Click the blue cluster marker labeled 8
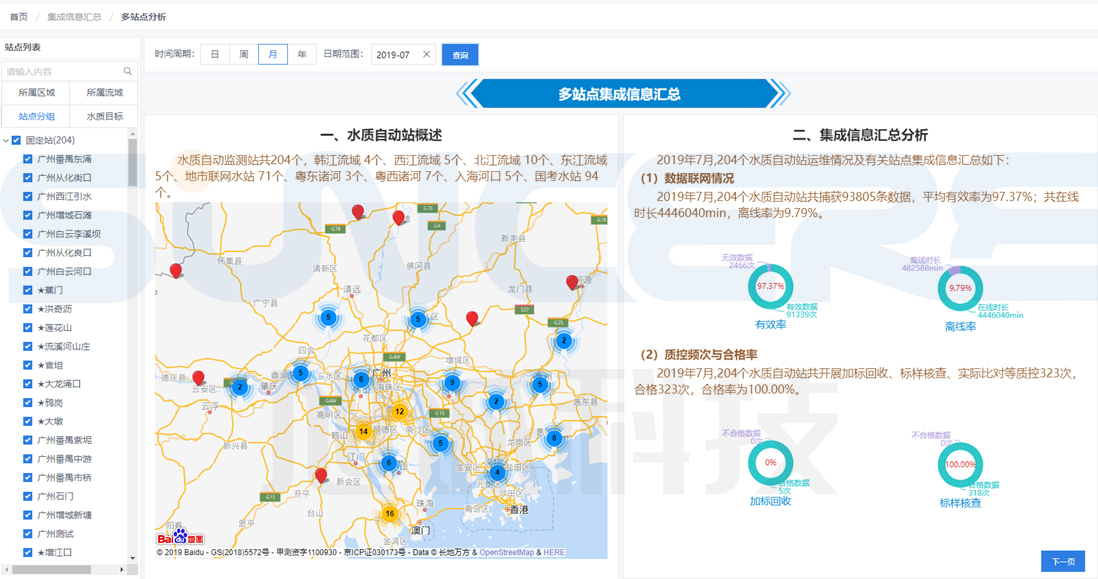1098x579 pixels. coord(553,438)
